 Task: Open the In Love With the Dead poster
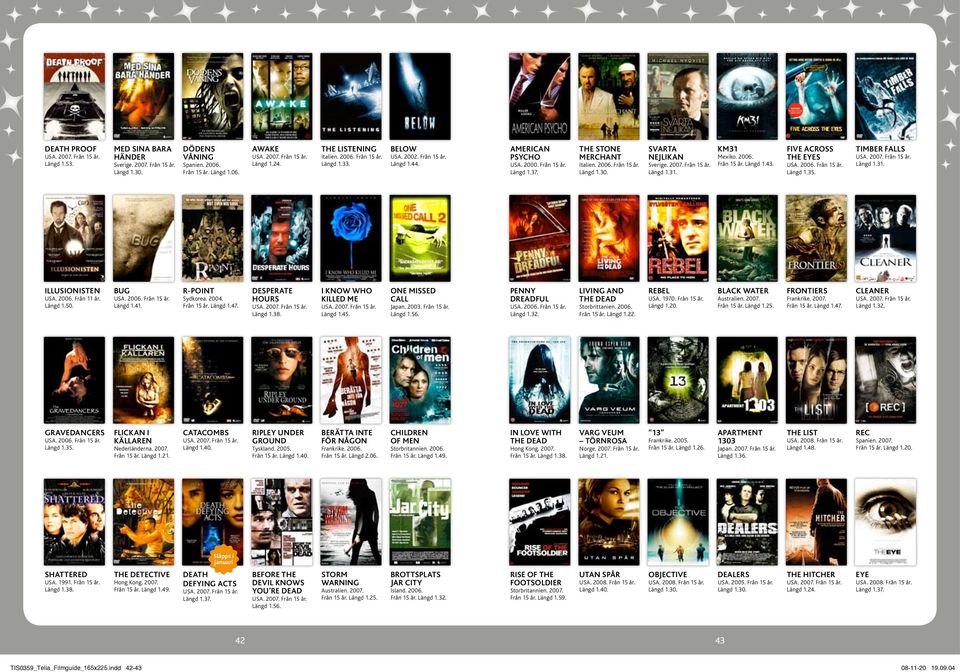539,380
